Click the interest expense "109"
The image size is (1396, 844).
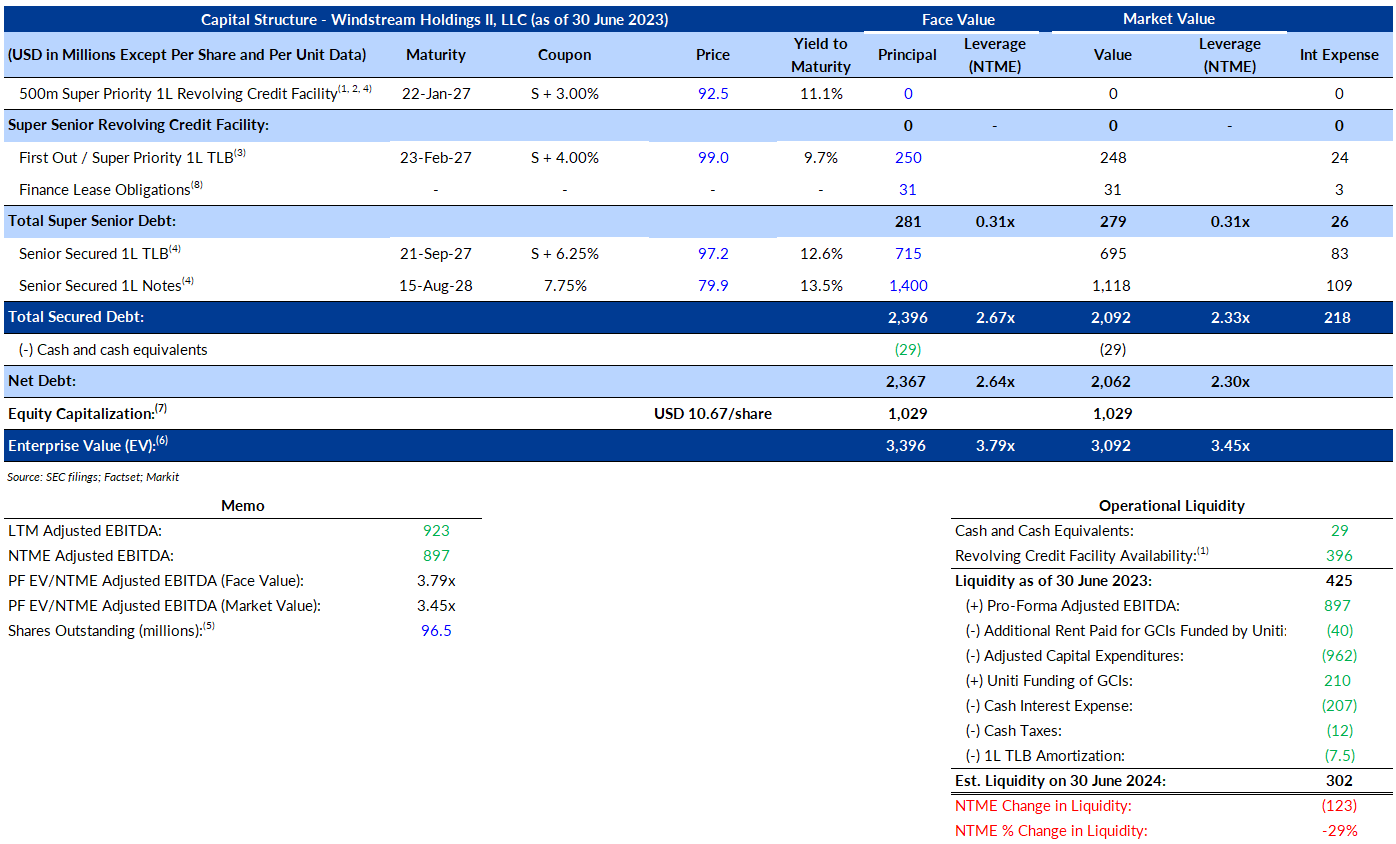pyautogui.click(x=1340, y=286)
